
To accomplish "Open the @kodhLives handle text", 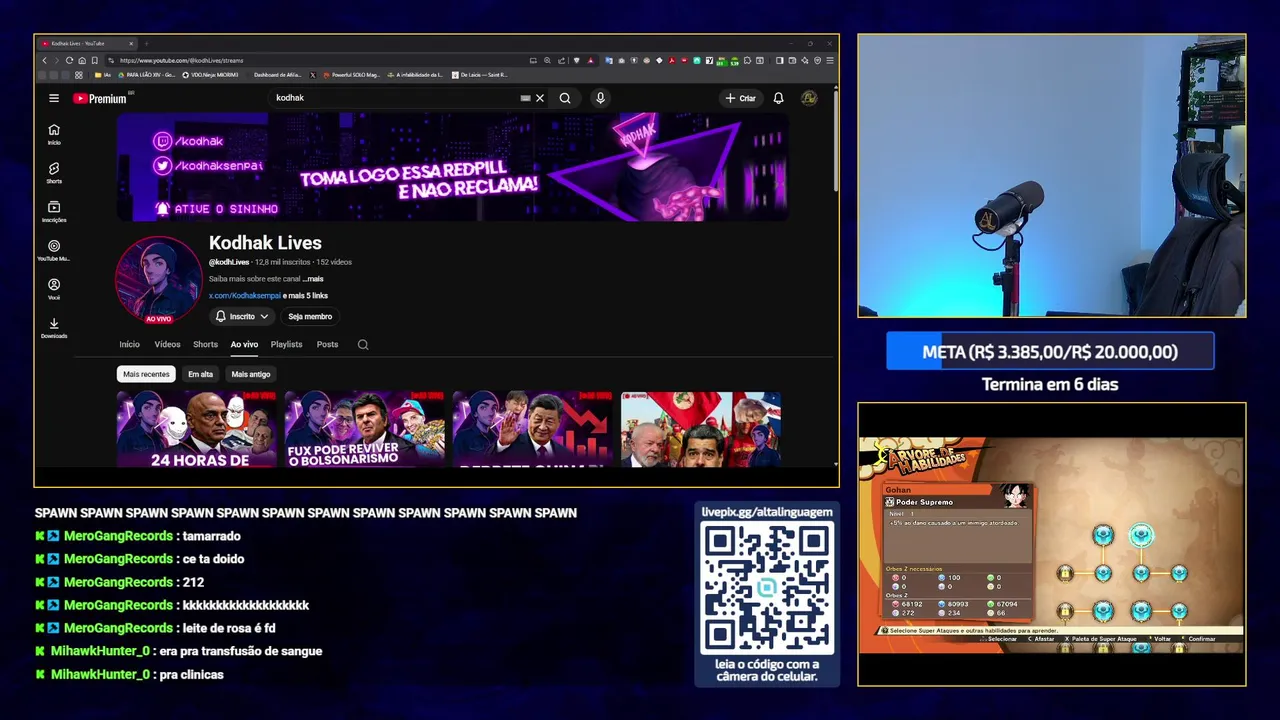I will [x=229, y=262].
